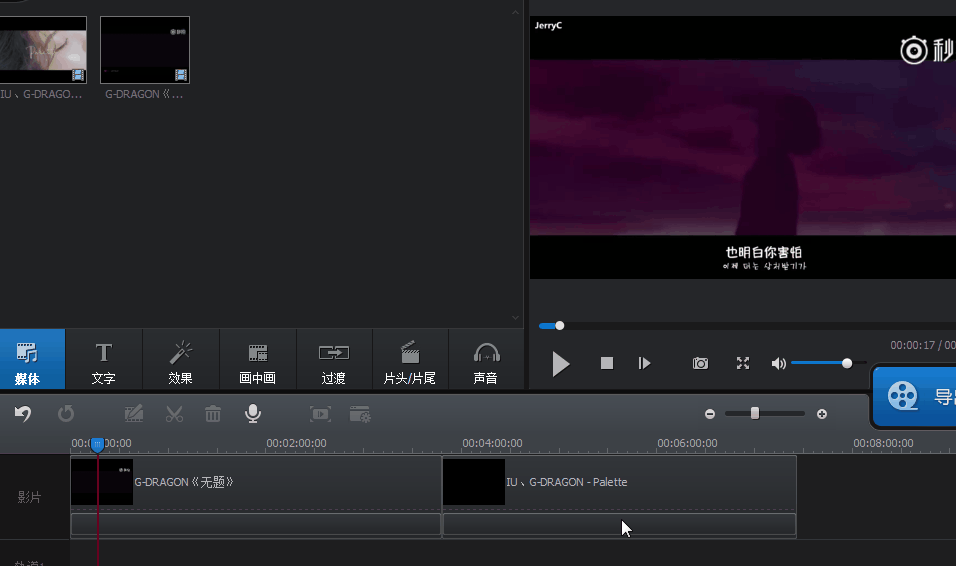
Task: Open the 效果 (Effects) tab
Action: [x=180, y=359]
